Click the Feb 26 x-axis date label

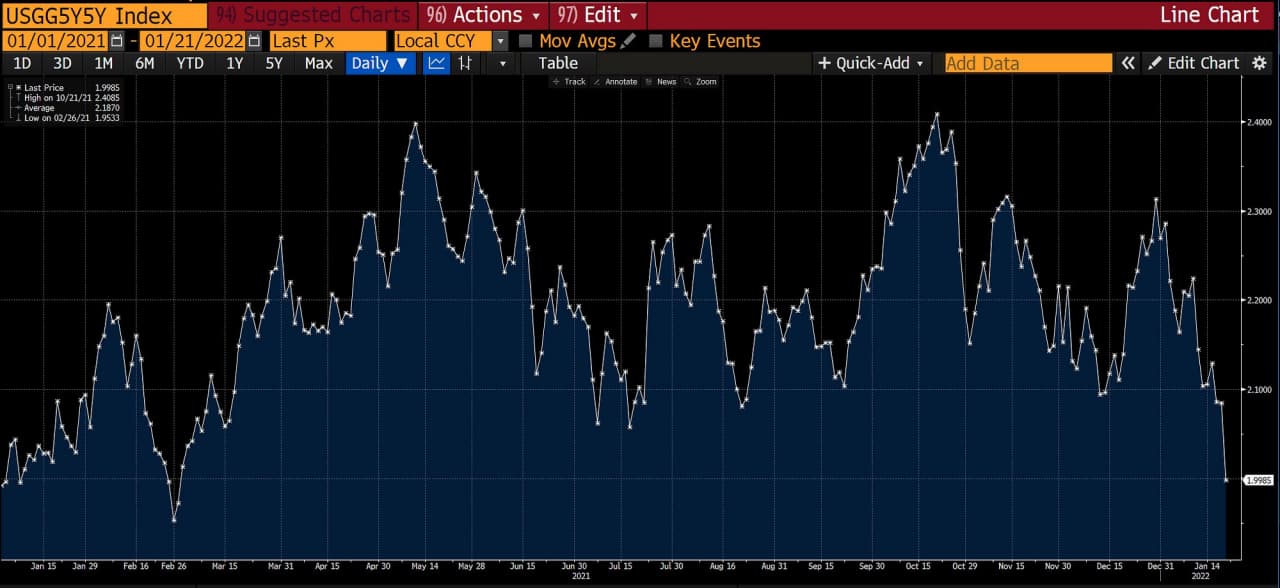point(174,566)
